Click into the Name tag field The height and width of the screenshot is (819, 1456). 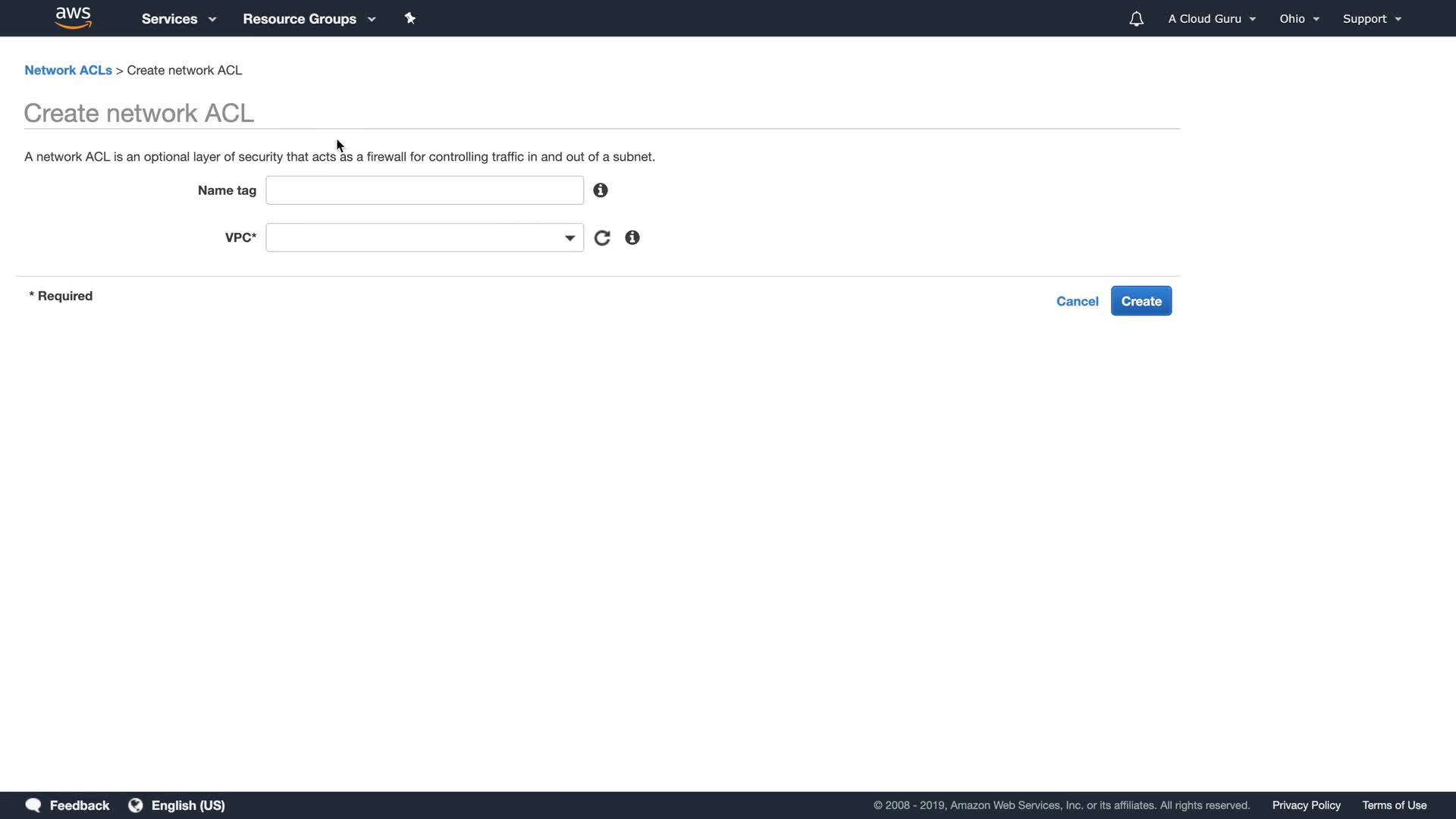[x=424, y=190]
